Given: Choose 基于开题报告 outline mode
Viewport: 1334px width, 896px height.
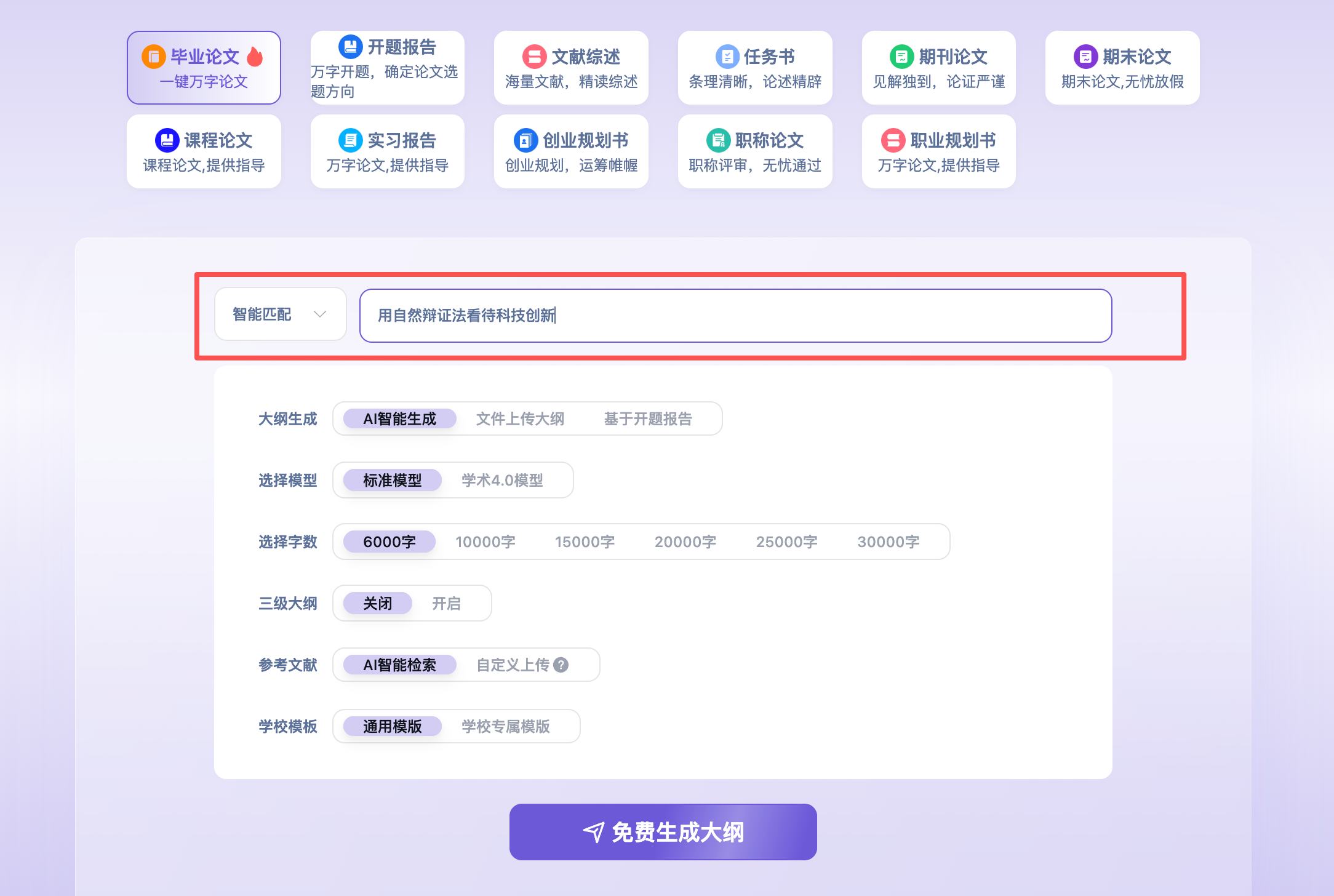Looking at the screenshot, I should 647,418.
